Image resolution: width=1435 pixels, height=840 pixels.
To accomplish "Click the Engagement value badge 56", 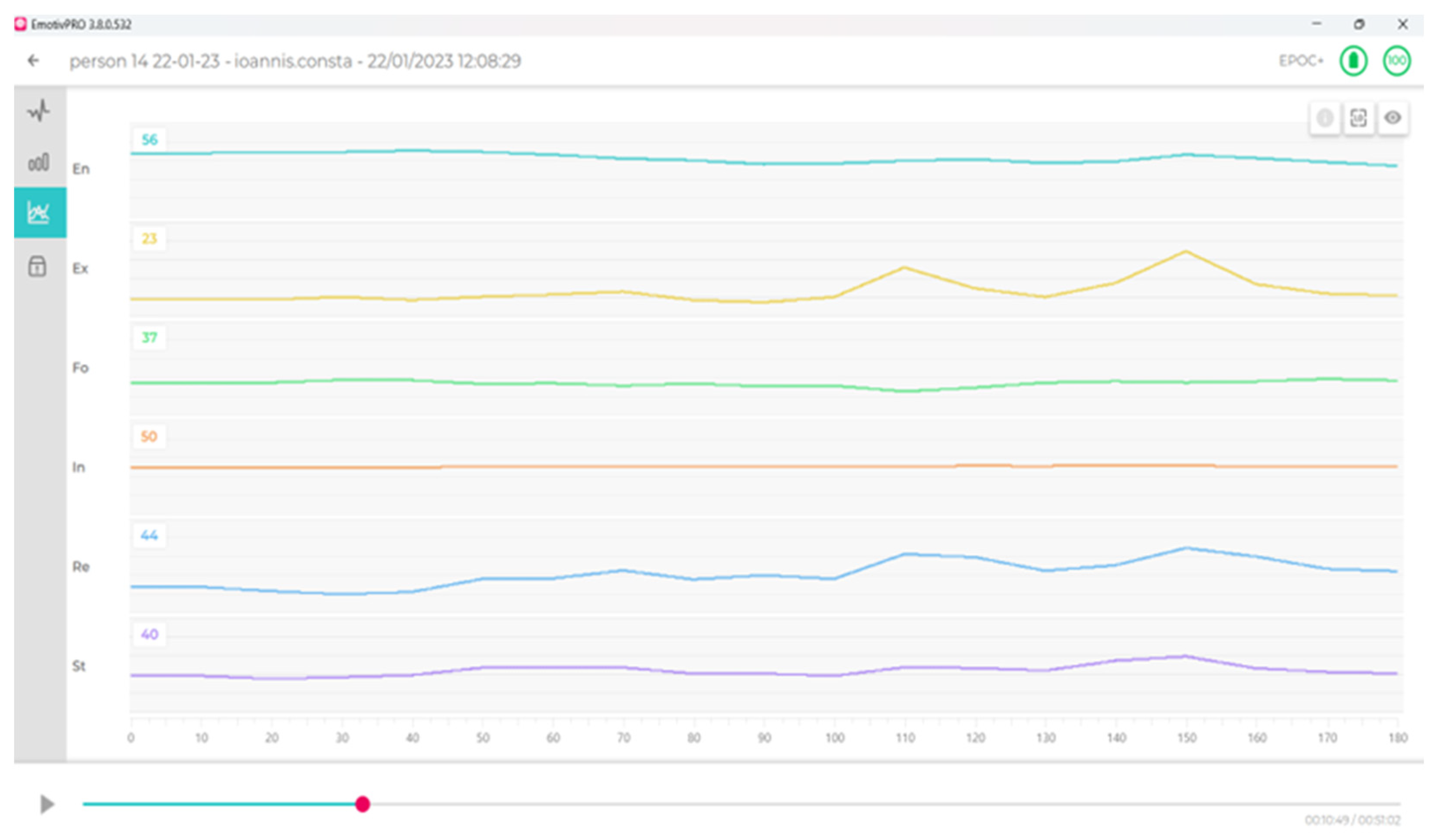I will click(x=149, y=140).
